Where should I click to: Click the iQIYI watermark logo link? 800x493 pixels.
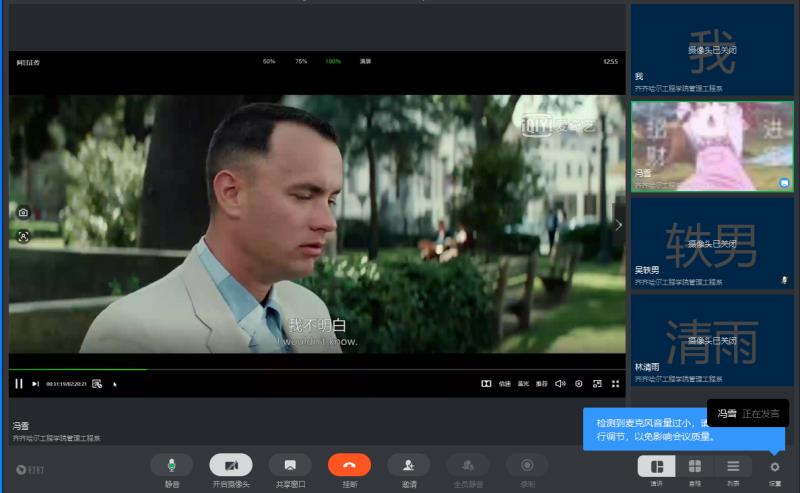(558, 126)
